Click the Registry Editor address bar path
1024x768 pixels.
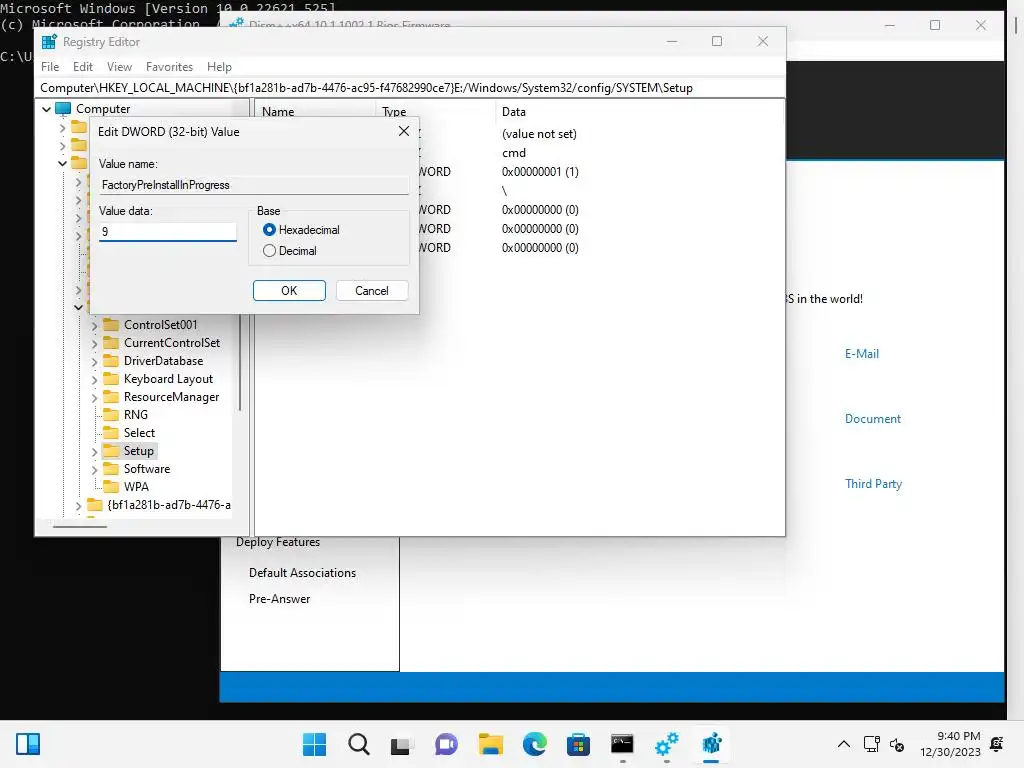click(409, 88)
